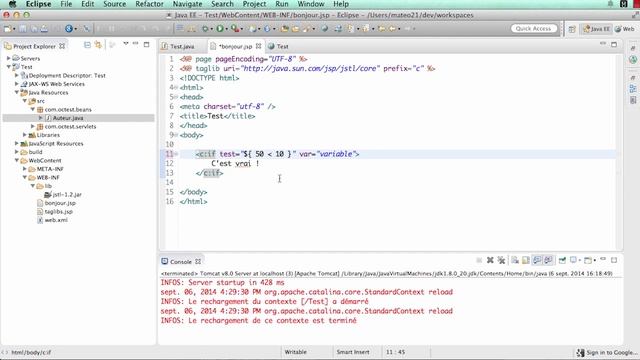Click the Save toolbar icon

point(23,29)
